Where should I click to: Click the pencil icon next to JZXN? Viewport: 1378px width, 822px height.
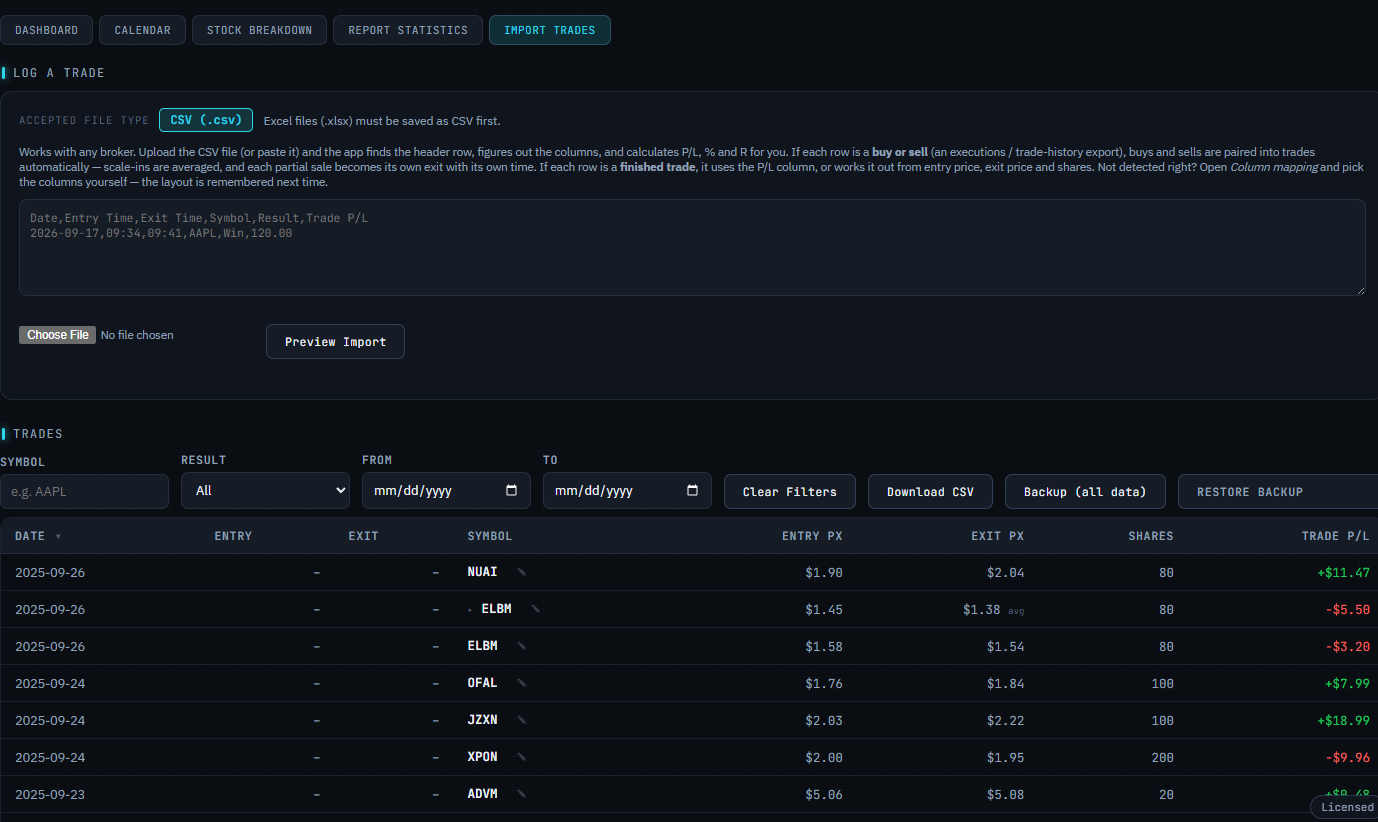click(521, 720)
